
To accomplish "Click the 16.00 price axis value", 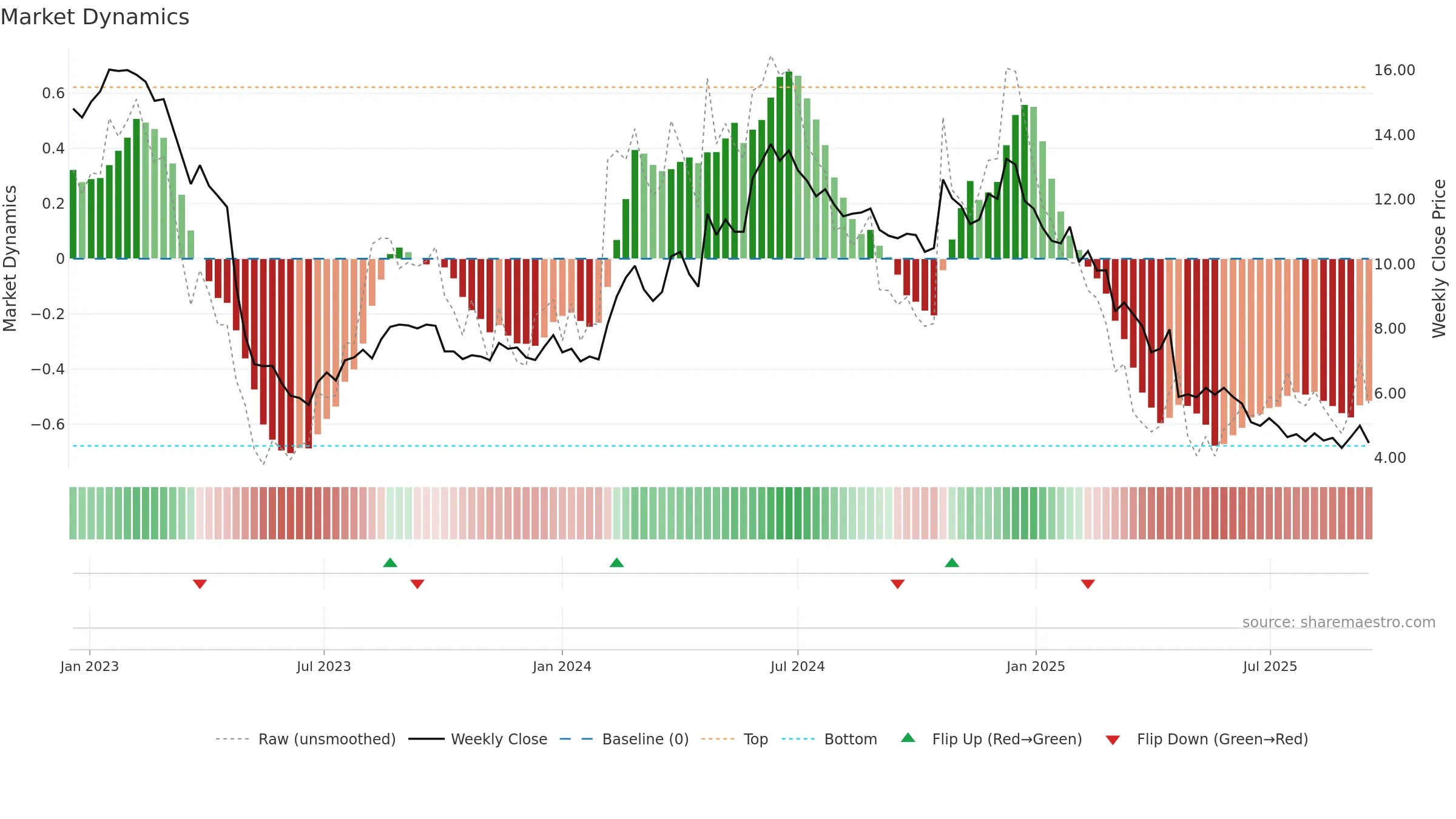I will pyautogui.click(x=1395, y=70).
